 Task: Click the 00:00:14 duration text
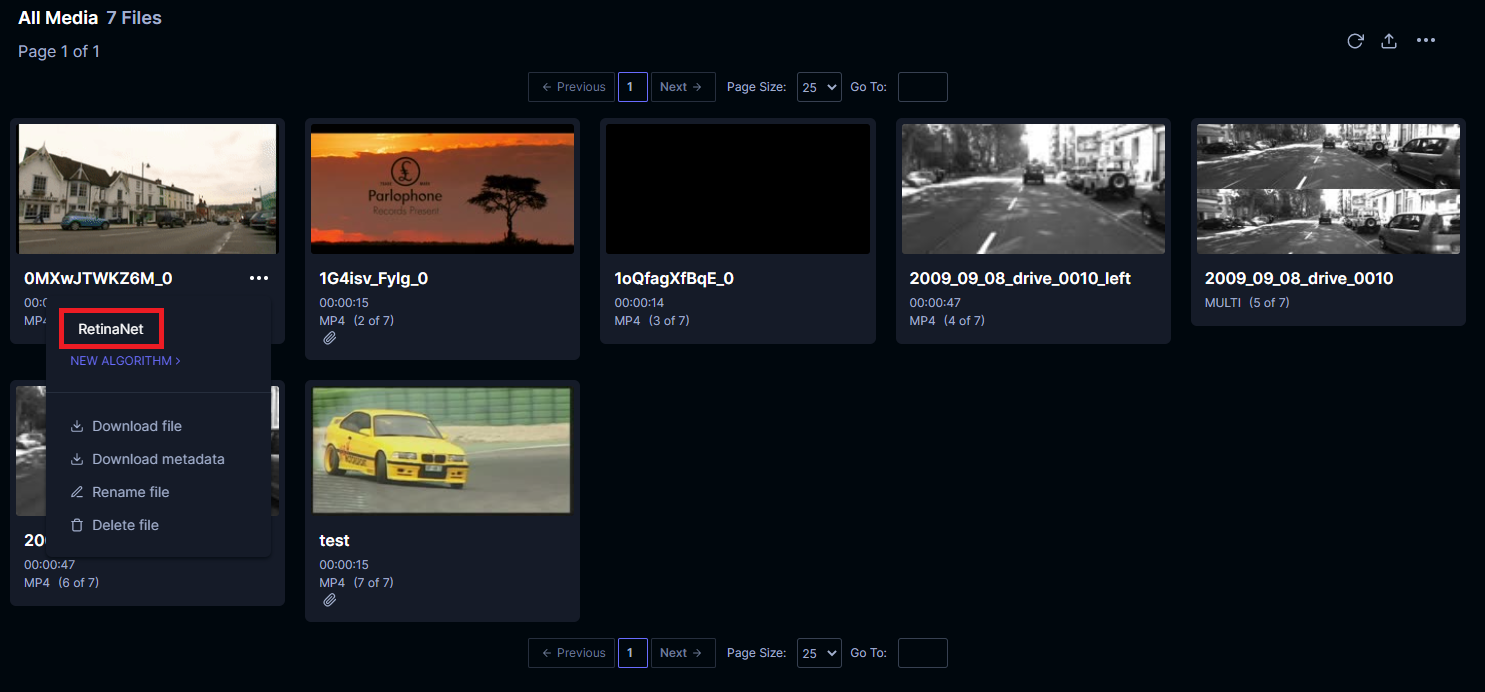coord(639,303)
